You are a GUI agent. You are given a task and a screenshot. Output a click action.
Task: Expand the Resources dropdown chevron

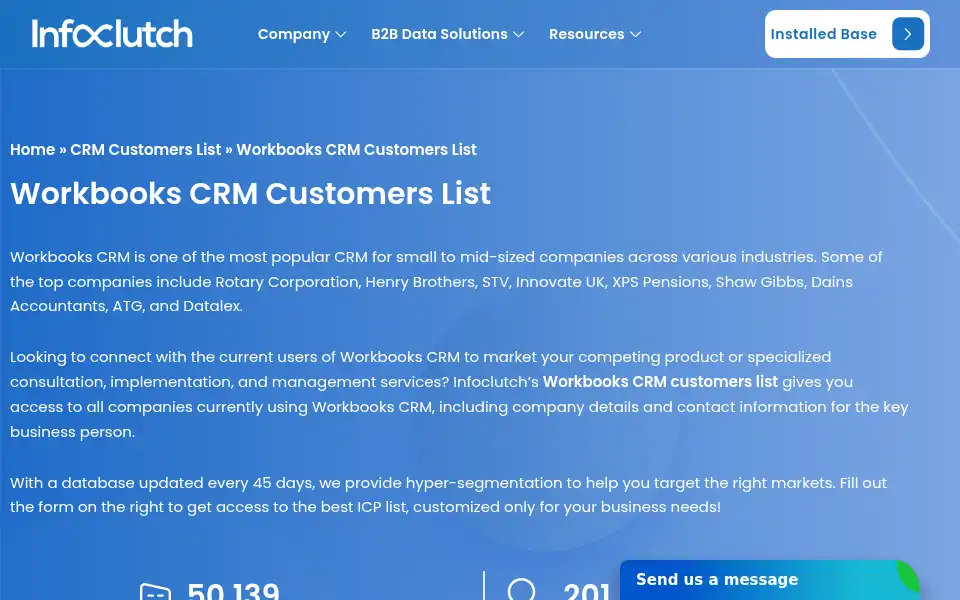[636, 35]
